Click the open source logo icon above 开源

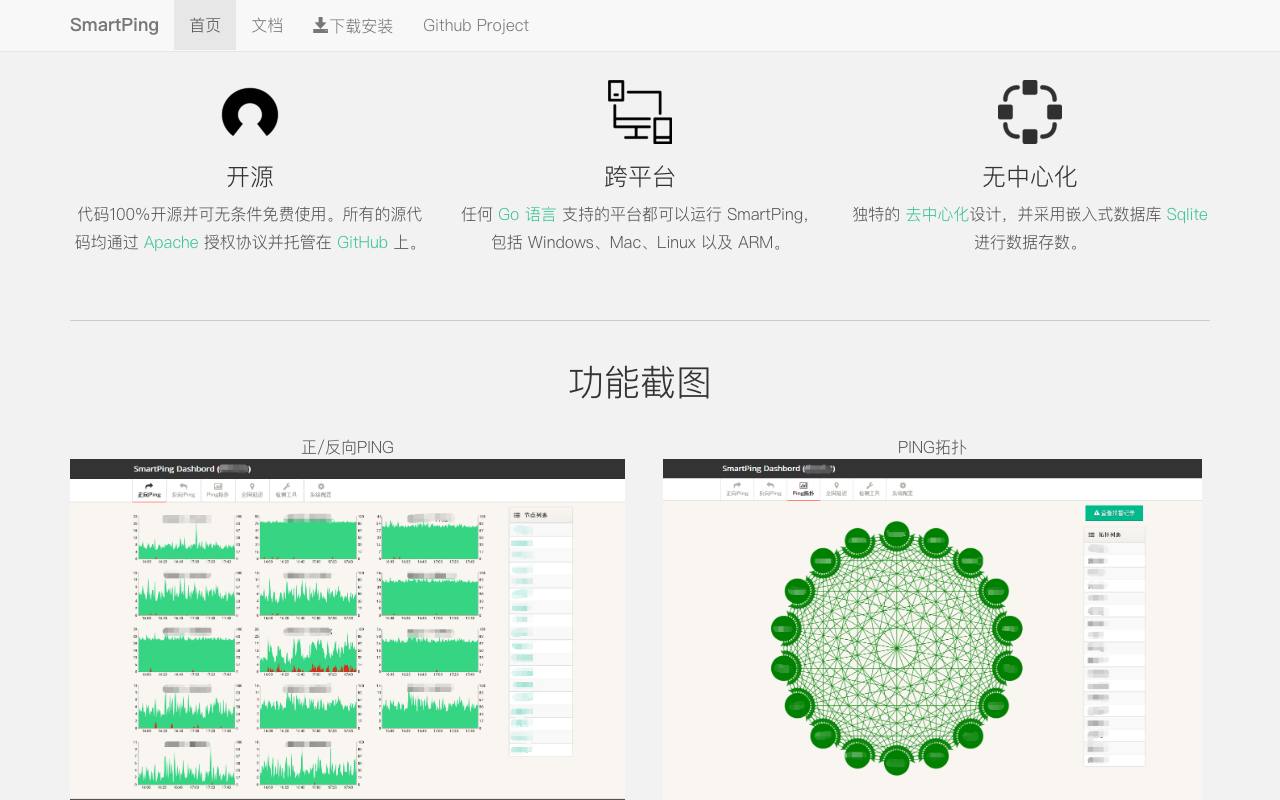[x=250, y=112]
